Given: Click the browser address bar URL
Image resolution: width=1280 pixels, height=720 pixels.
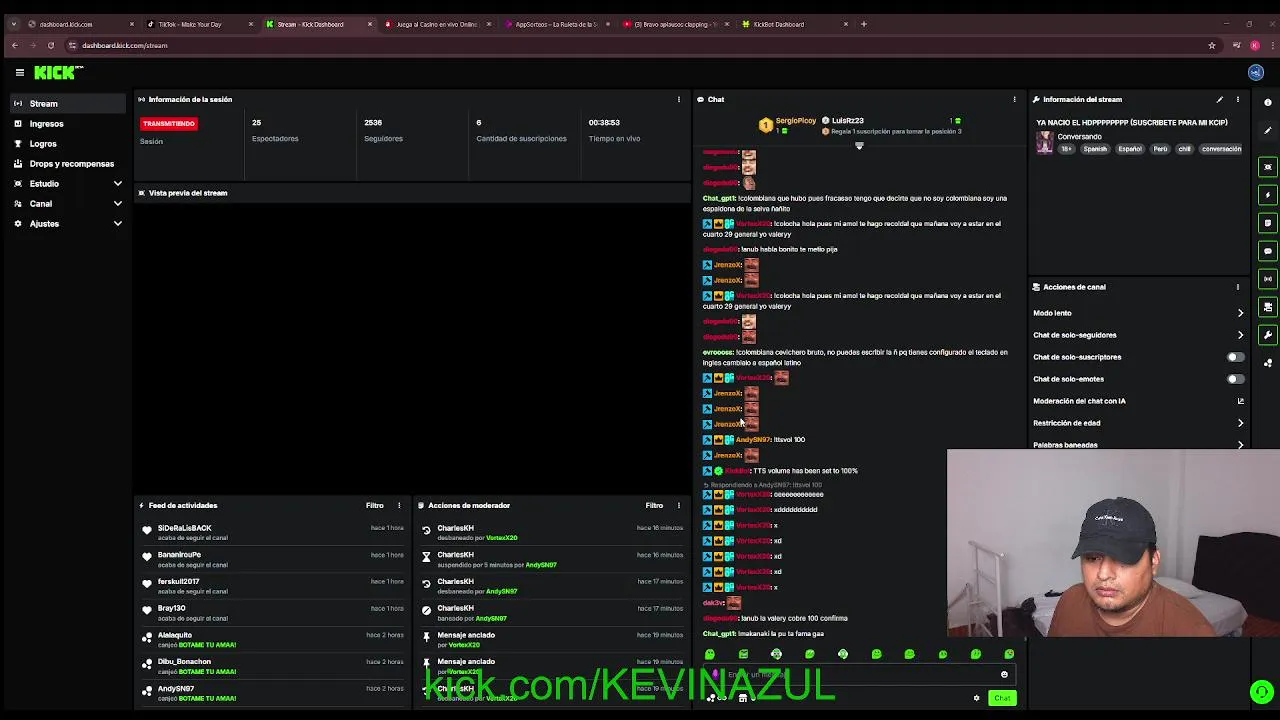Looking at the screenshot, I should click(125, 45).
